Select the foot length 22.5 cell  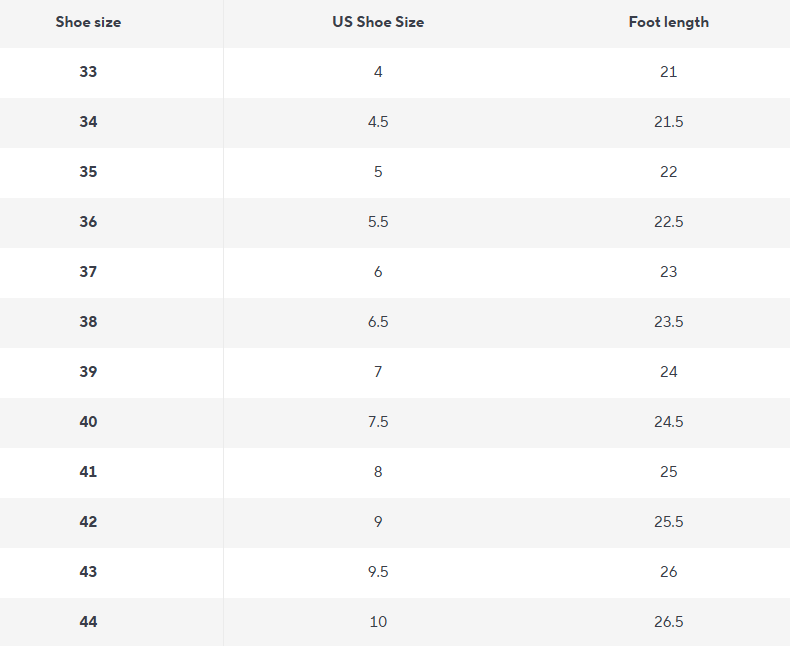[668, 222]
